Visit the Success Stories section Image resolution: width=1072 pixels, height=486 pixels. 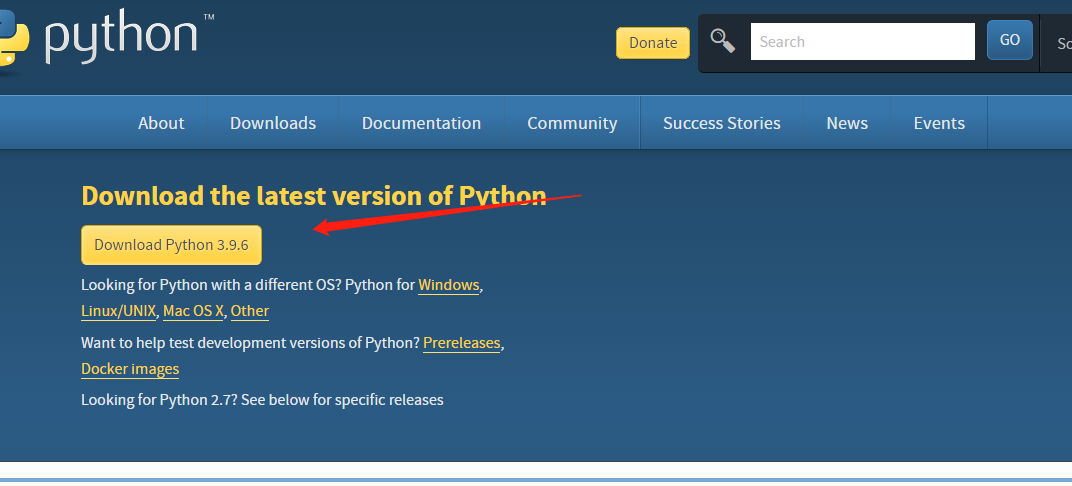[721, 123]
